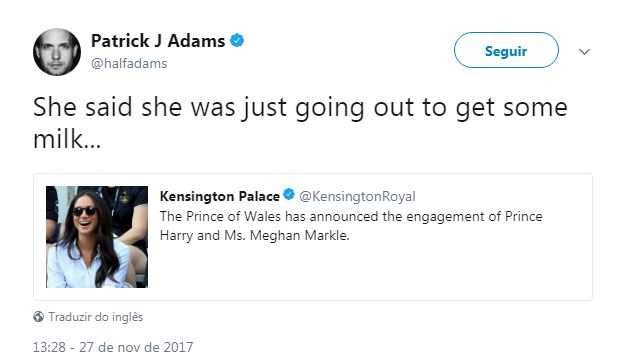The height and width of the screenshot is (364, 625).
Task: Translate tweet via Traduzir do inglês
Action: tap(96, 317)
